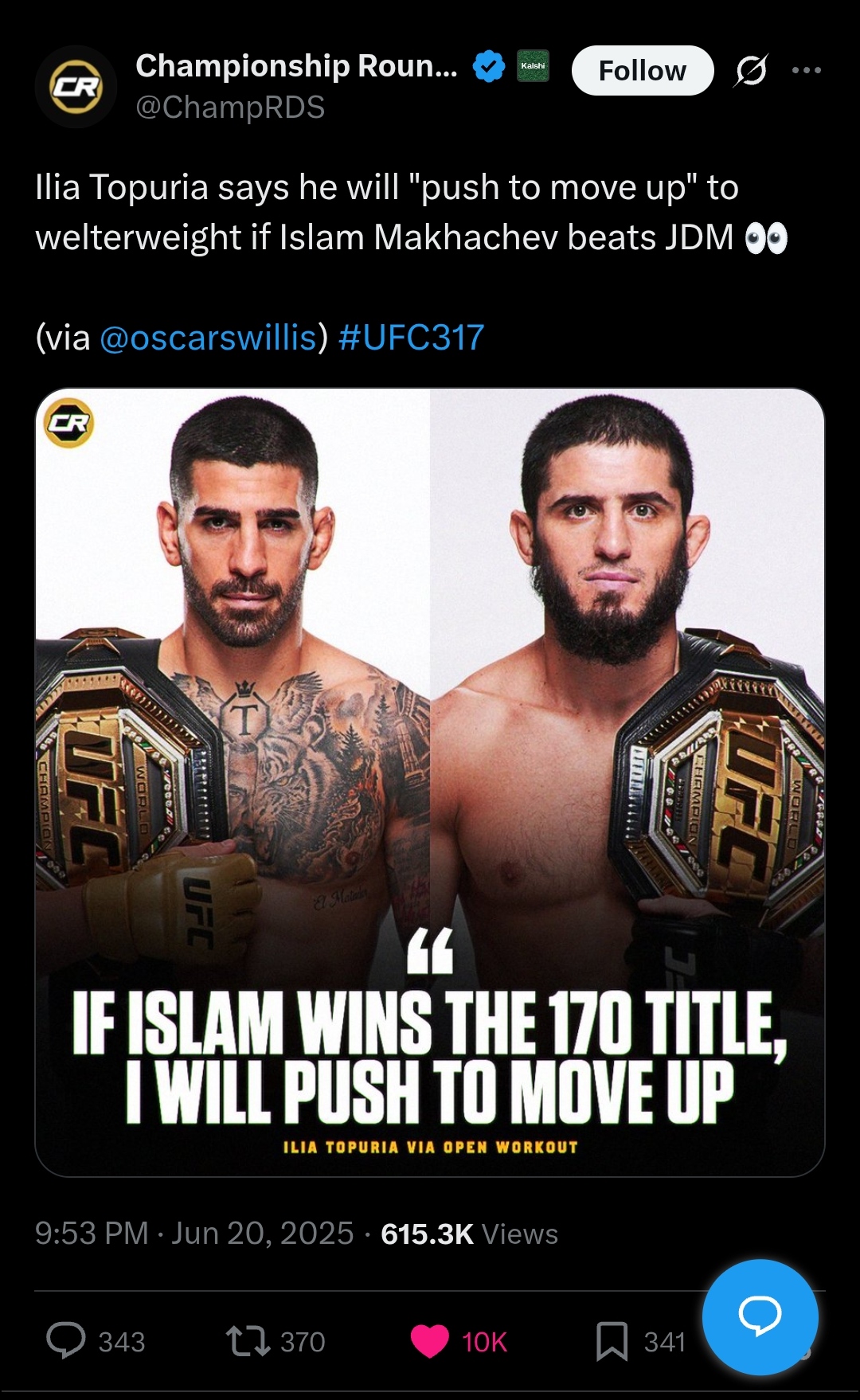The height and width of the screenshot is (1400, 860).
Task: Open the 615.3K Views analytics
Action: coord(469,1234)
